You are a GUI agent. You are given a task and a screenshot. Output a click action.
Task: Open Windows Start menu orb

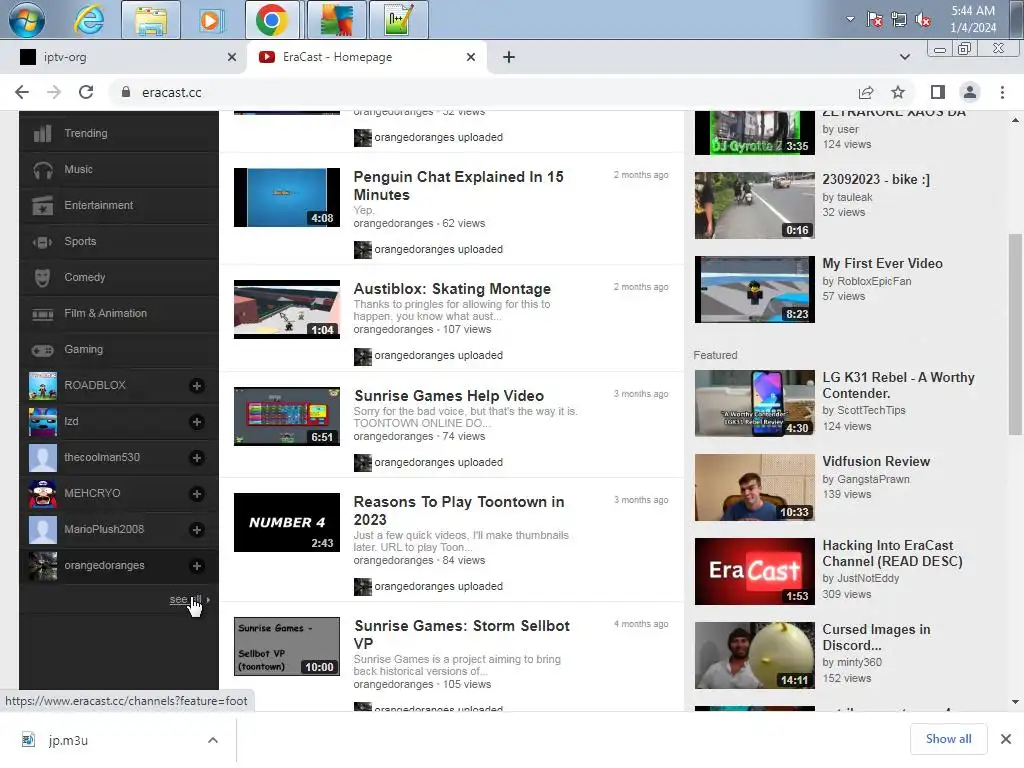point(27,20)
